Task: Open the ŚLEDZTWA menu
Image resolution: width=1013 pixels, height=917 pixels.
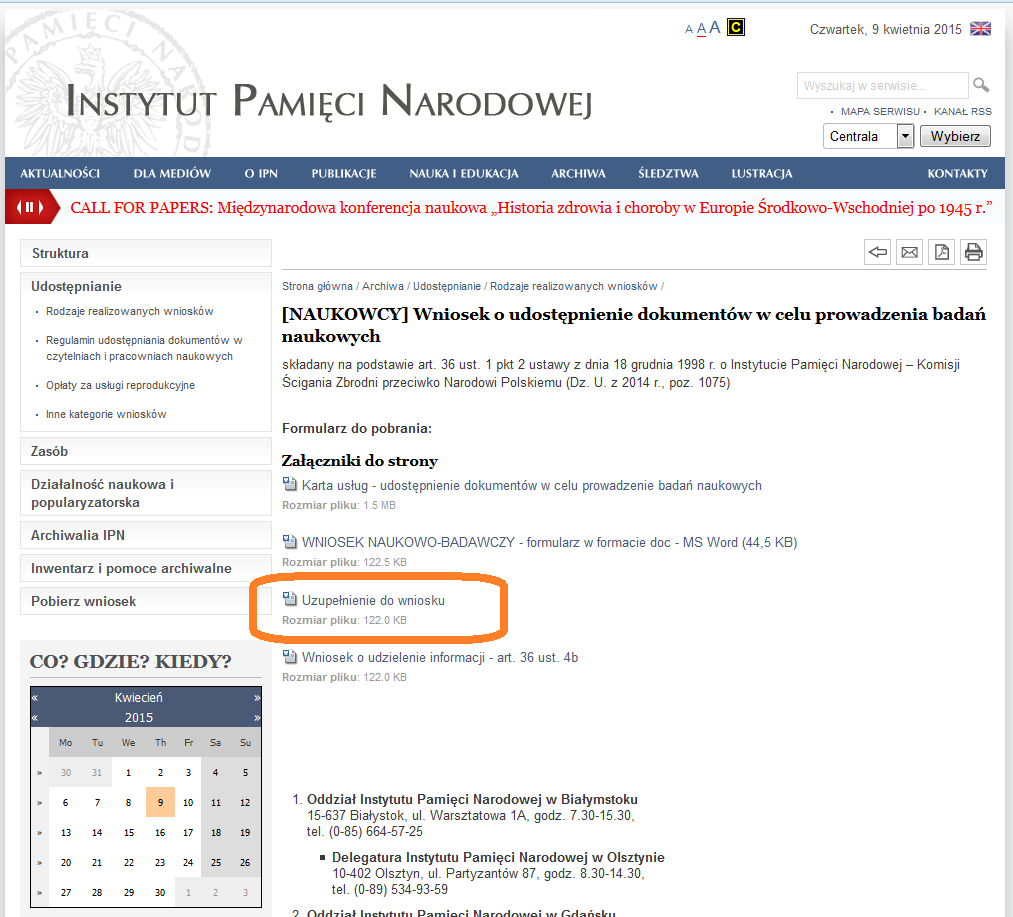Action: (x=669, y=173)
